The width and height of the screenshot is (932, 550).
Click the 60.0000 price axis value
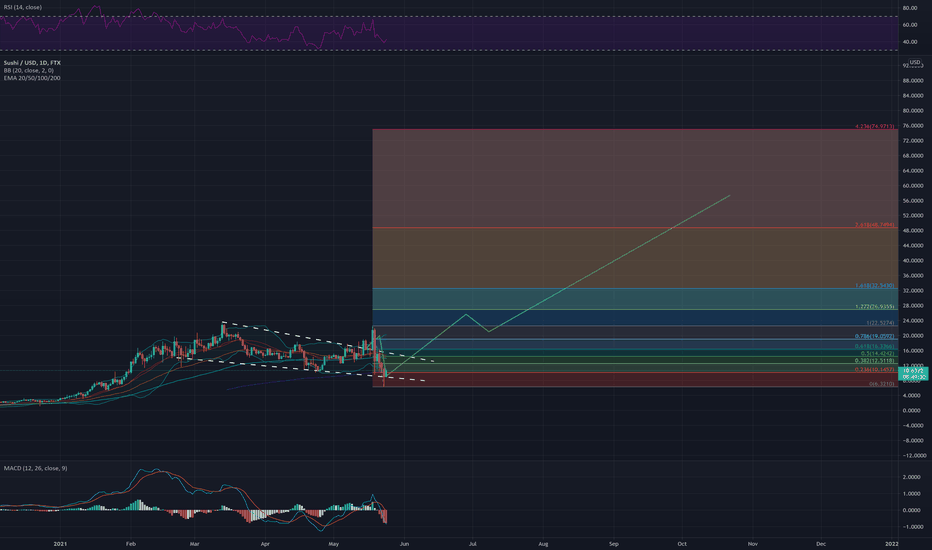click(x=913, y=186)
